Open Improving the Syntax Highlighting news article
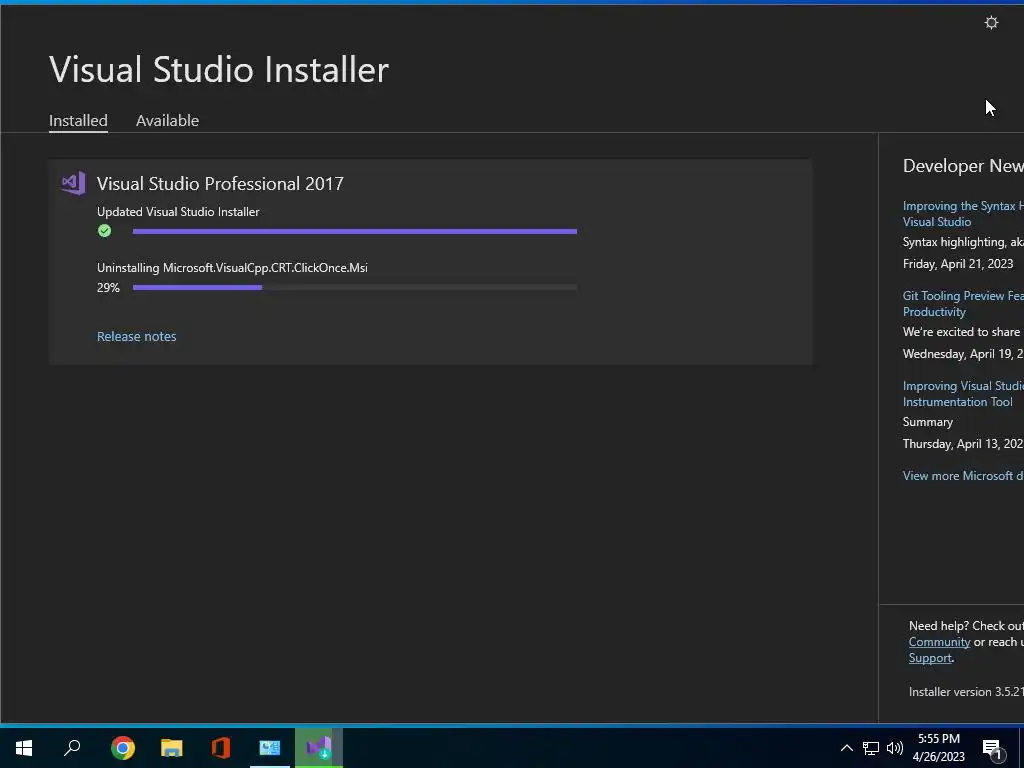 click(x=963, y=214)
